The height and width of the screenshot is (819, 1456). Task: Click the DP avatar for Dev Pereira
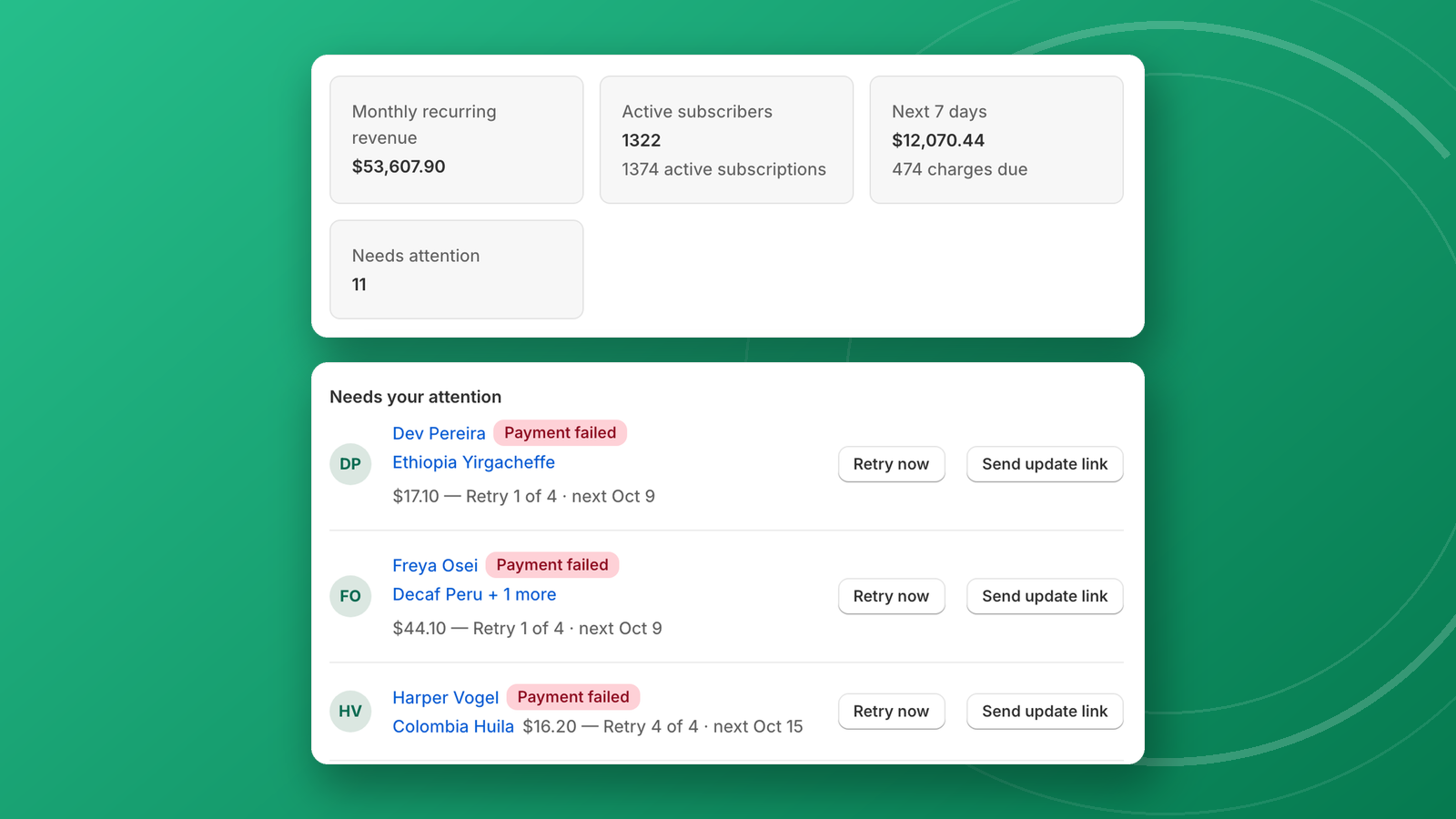pyautogui.click(x=350, y=464)
